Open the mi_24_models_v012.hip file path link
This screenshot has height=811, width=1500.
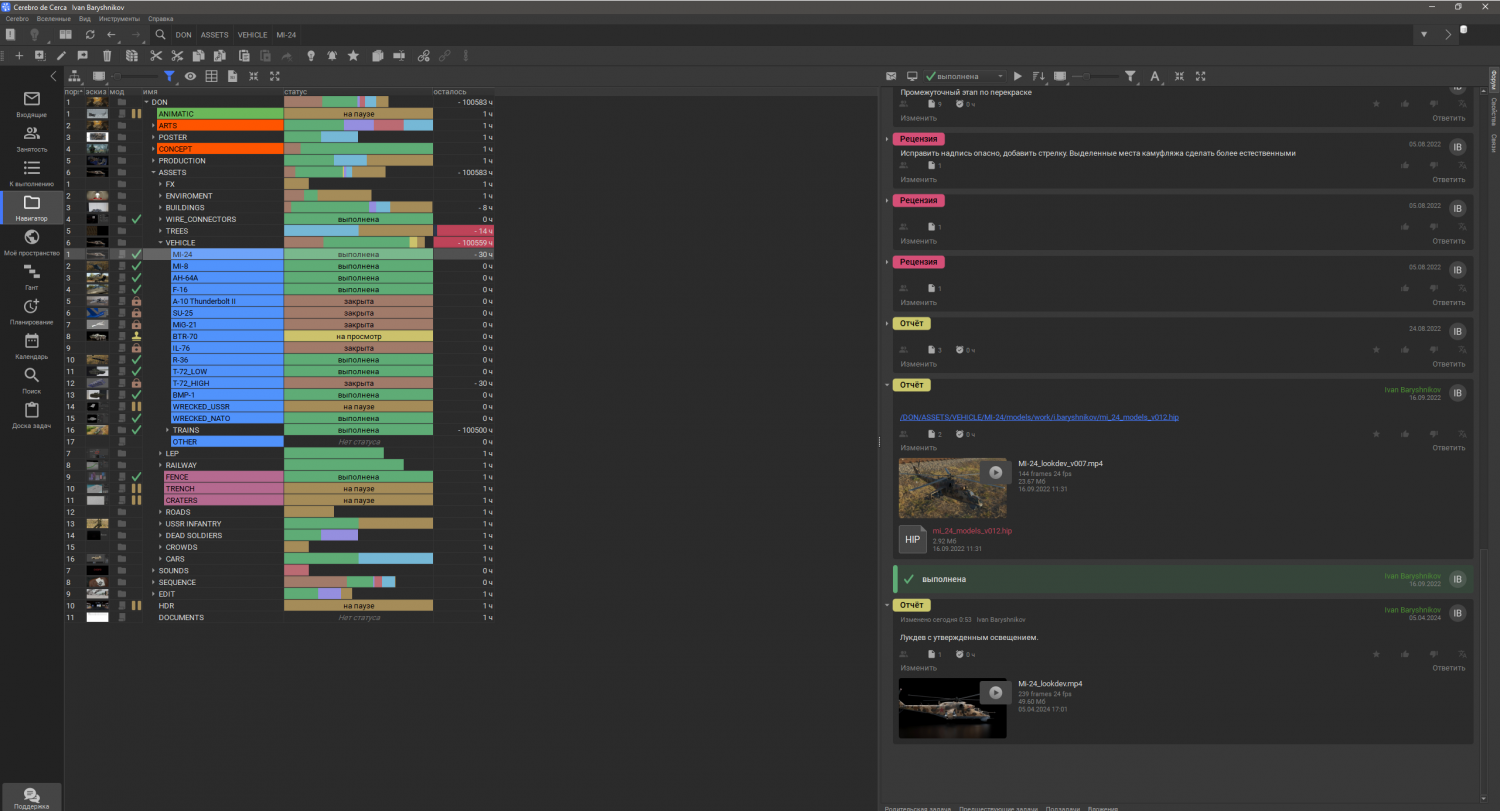1039,417
